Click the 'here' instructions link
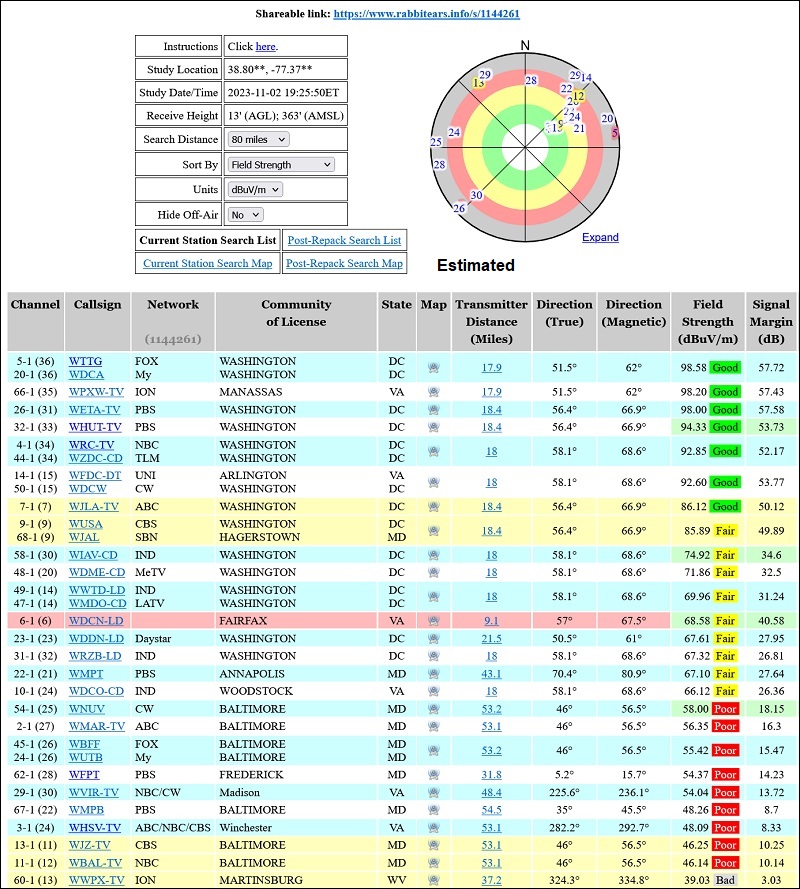Screen dimensions: 800x889 click(x=265, y=47)
